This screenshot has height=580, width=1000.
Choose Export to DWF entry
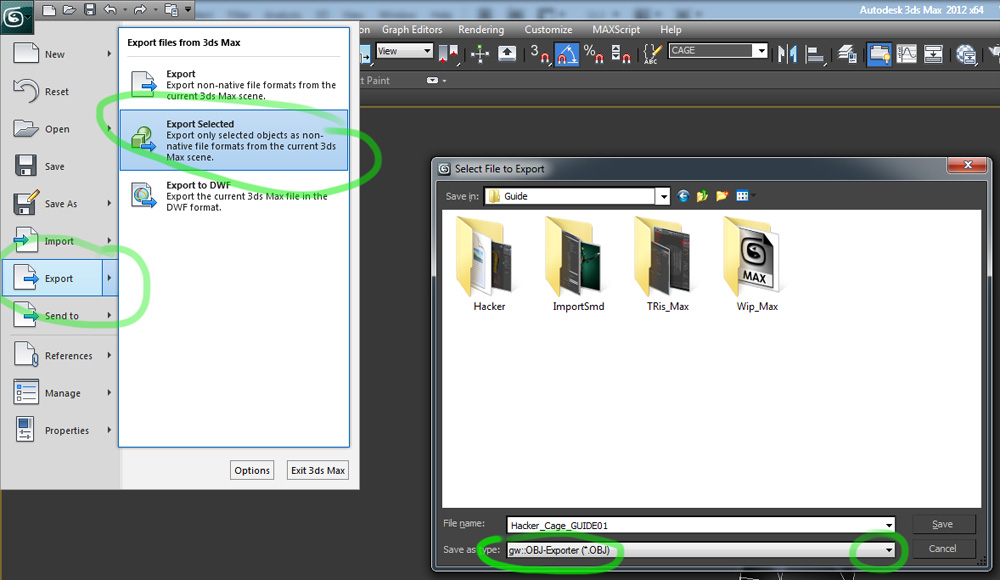[233, 195]
